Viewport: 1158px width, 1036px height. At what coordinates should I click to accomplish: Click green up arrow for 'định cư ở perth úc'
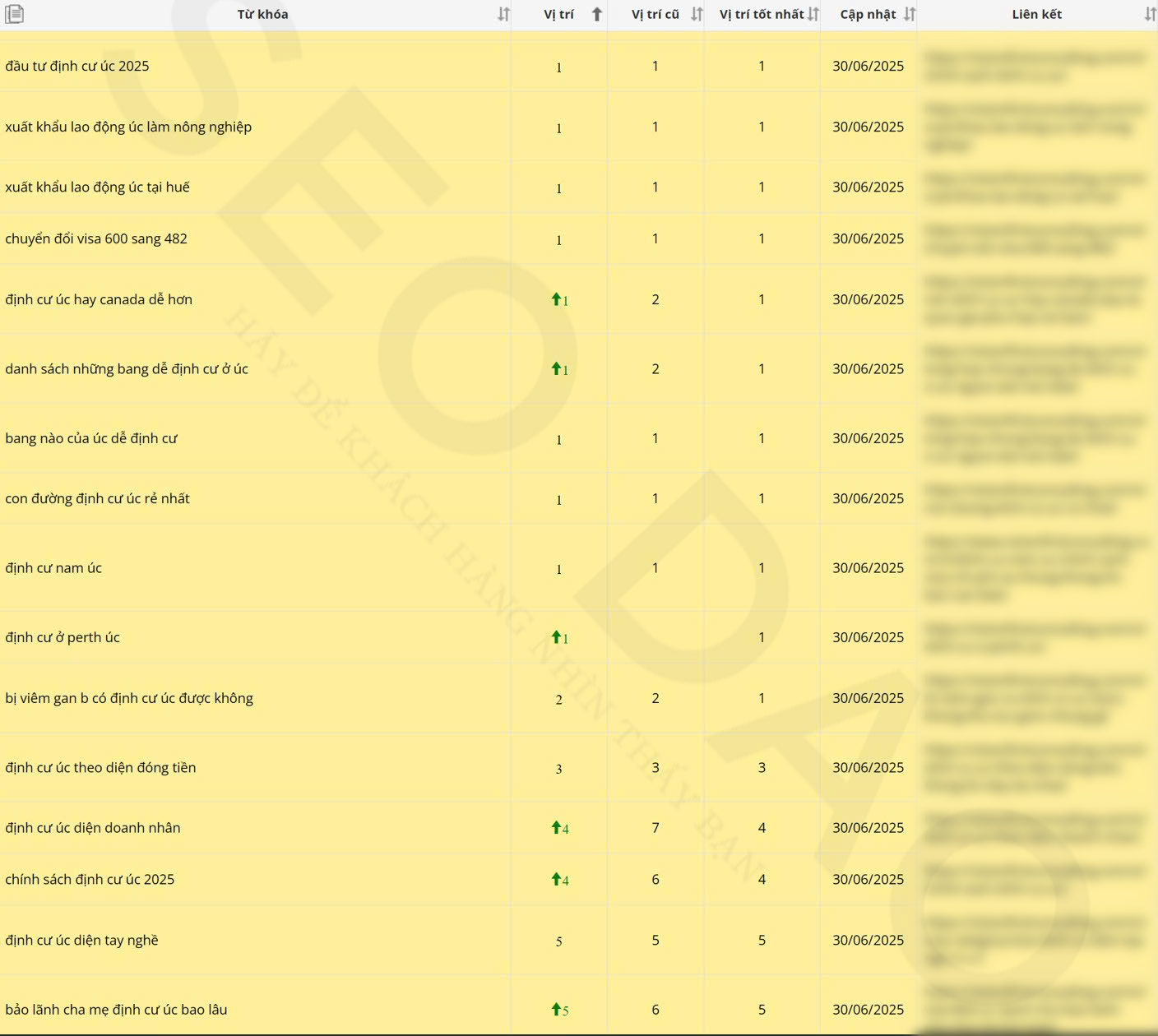pos(556,637)
